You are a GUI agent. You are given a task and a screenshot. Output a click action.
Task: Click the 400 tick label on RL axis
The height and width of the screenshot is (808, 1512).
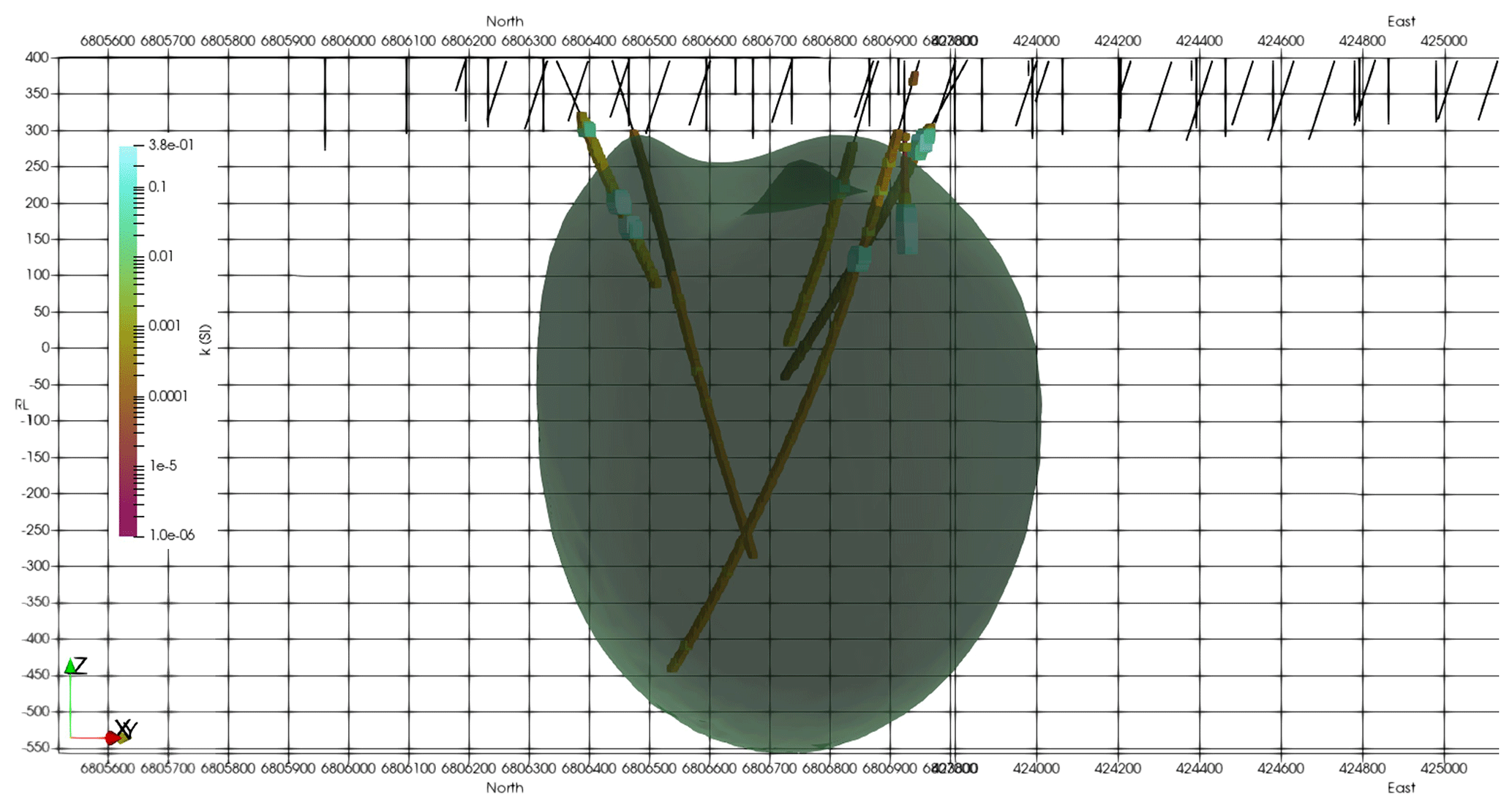(37, 57)
